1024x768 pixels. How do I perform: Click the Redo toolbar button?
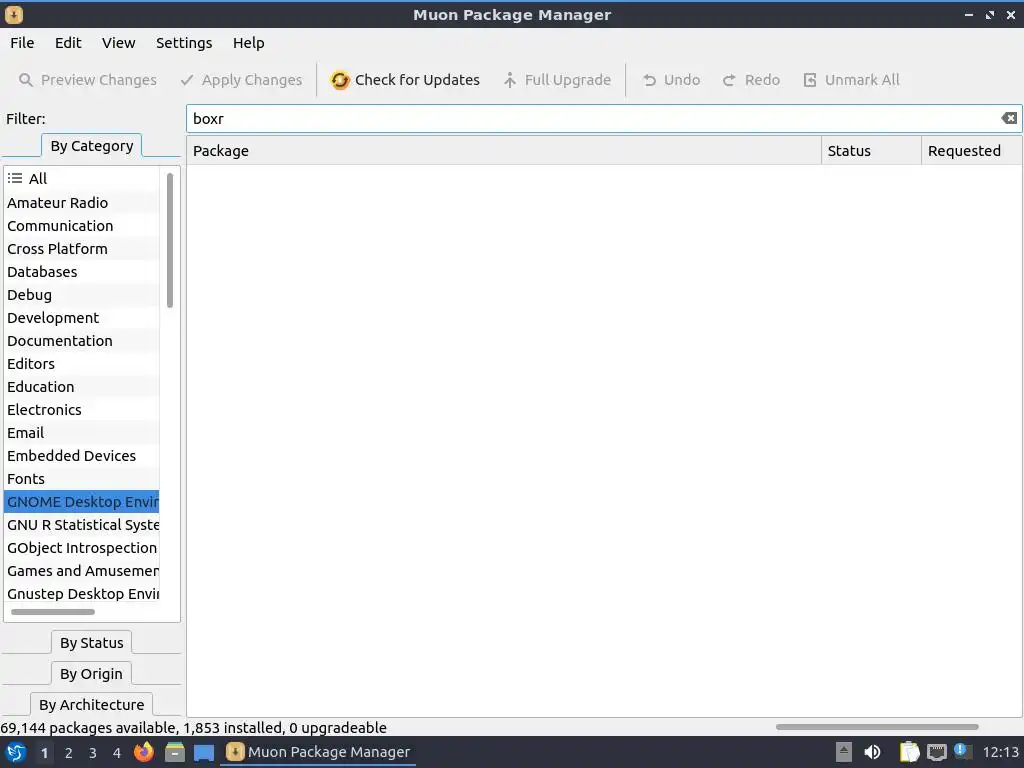tap(751, 80)
